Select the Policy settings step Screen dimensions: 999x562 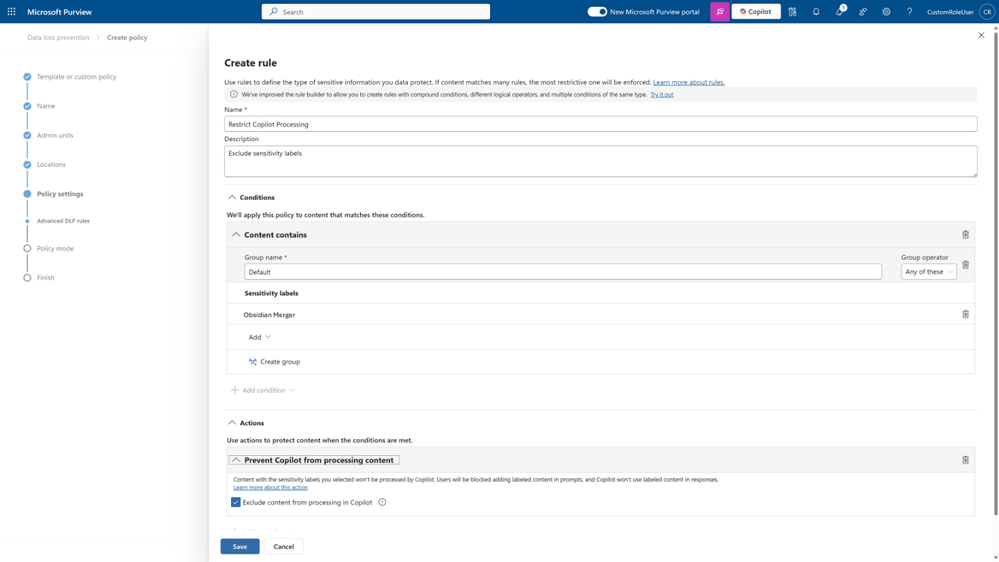[60, 194]
